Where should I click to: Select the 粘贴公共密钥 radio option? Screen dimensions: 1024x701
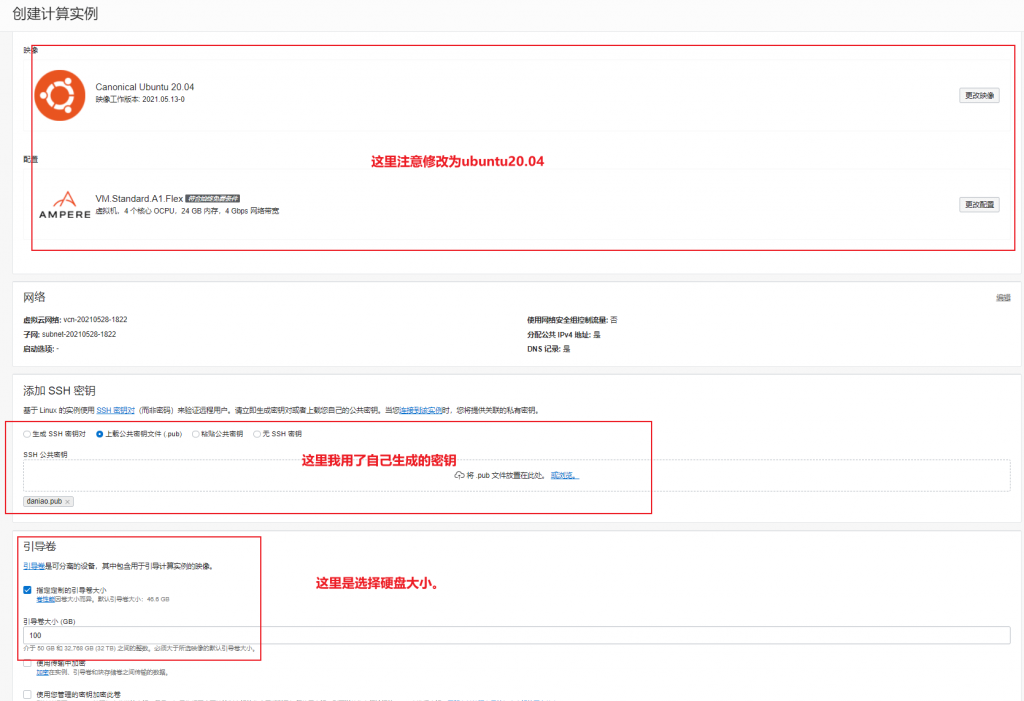(195, 434)
